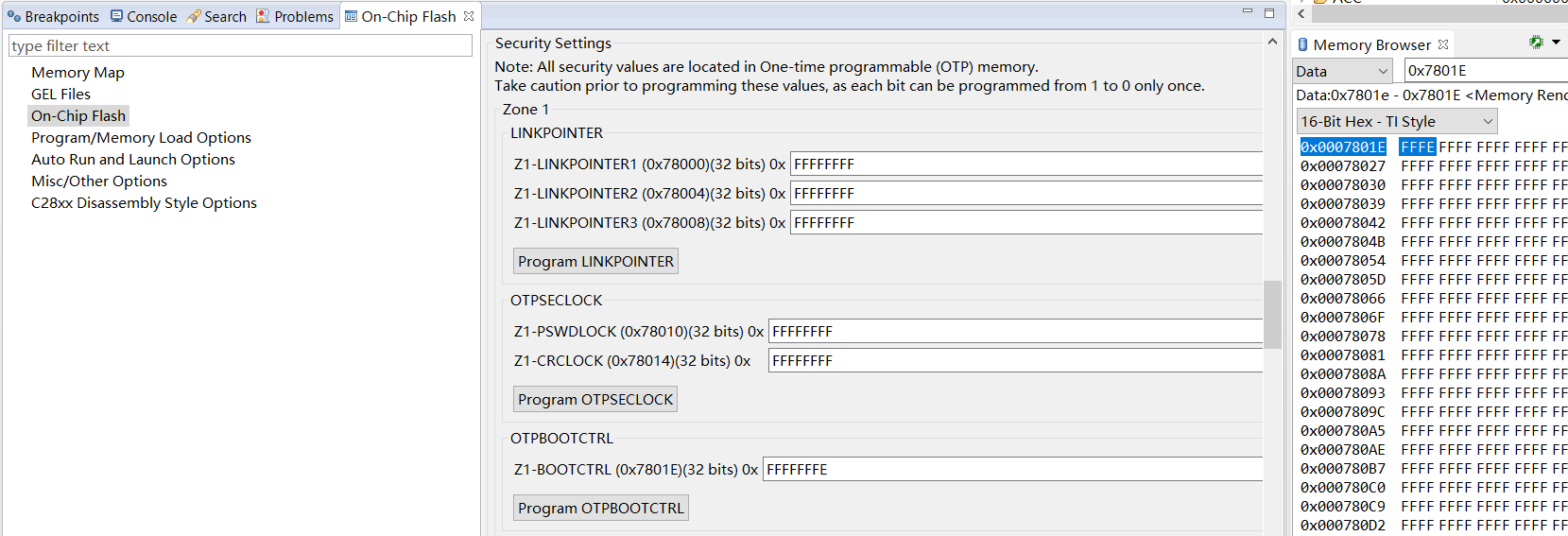
Task: Close the Memory Browser view
Action: (1443, 44)
